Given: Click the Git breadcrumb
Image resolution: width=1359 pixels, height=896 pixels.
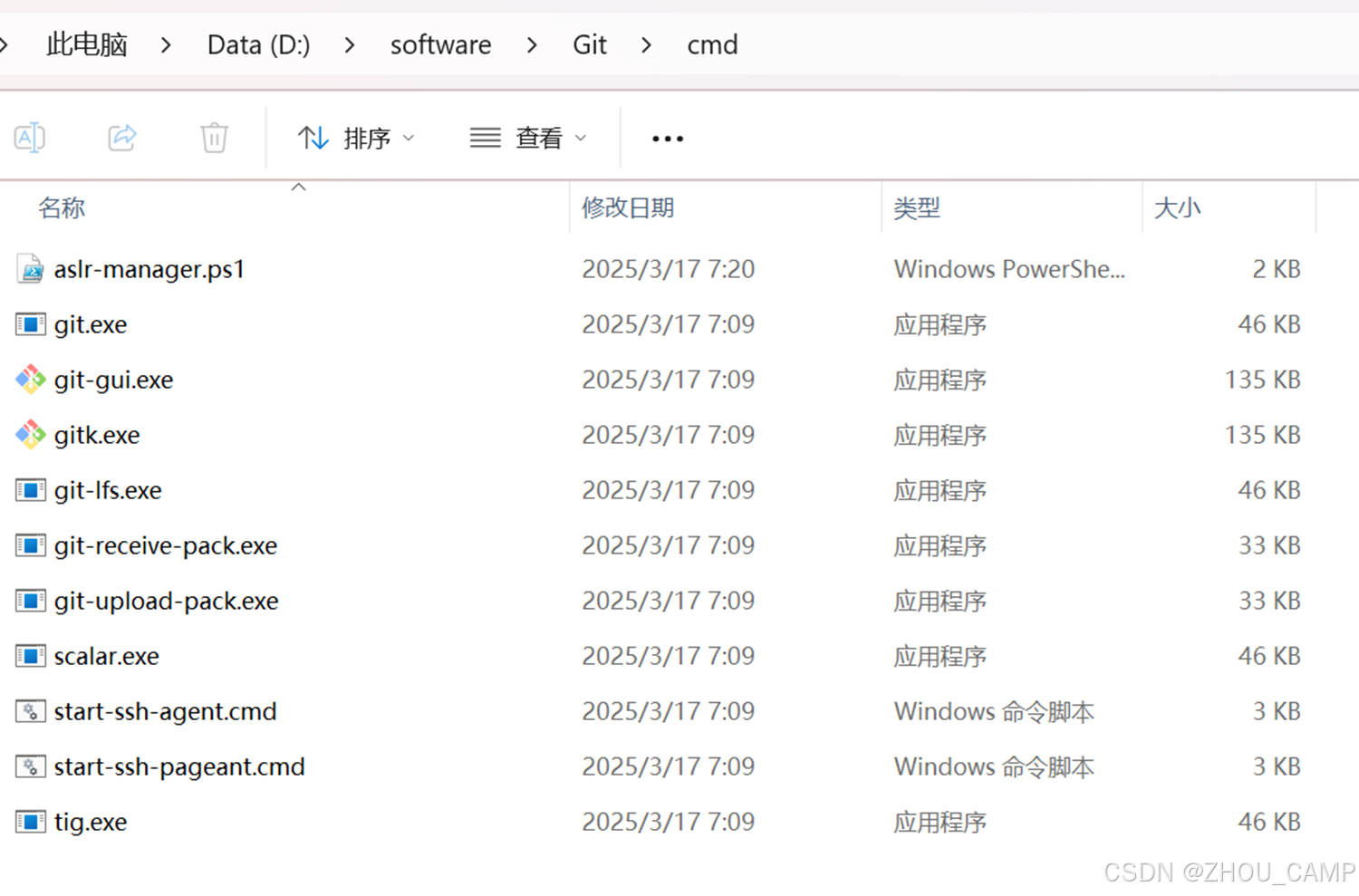Looking at the screenshot, I should [590, 44].
